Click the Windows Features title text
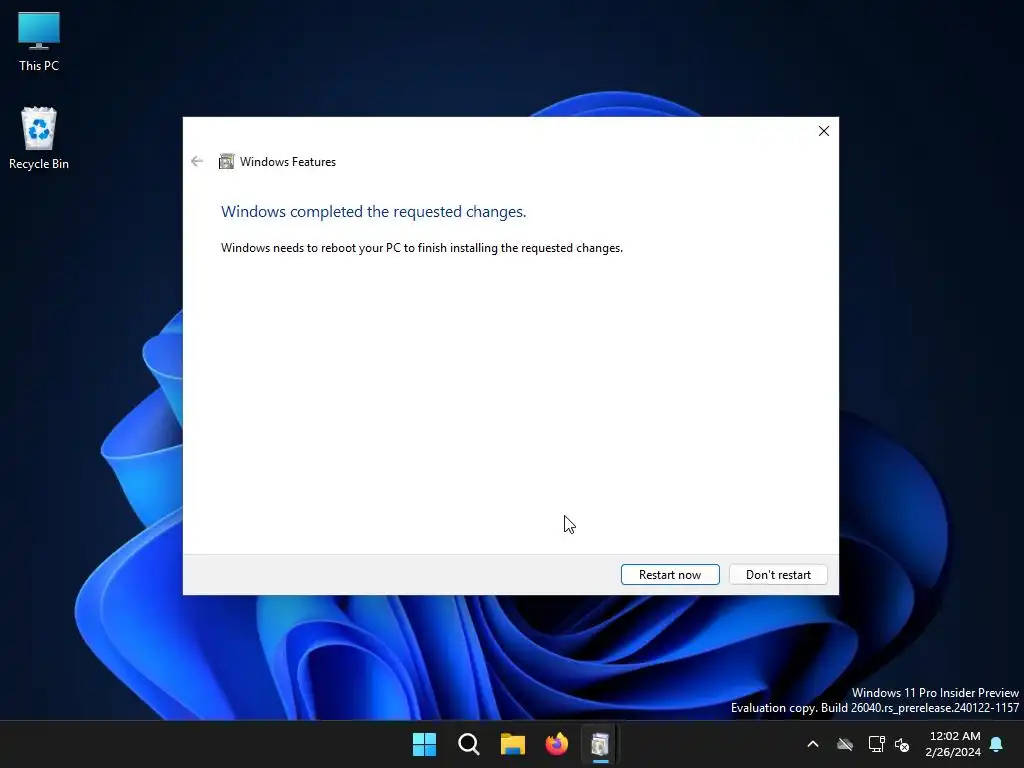The height and width of the screenshot is (768, 1024). coord(287,162)
